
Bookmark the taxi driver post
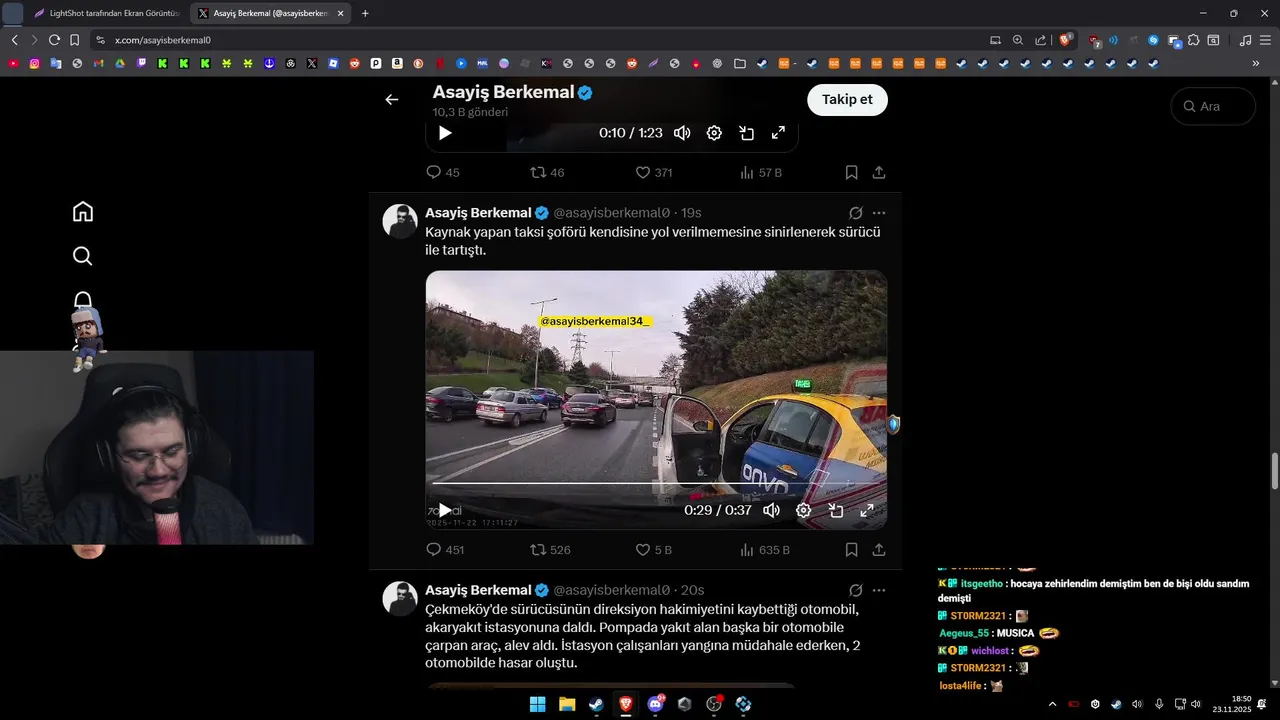[x=852, y=550]
